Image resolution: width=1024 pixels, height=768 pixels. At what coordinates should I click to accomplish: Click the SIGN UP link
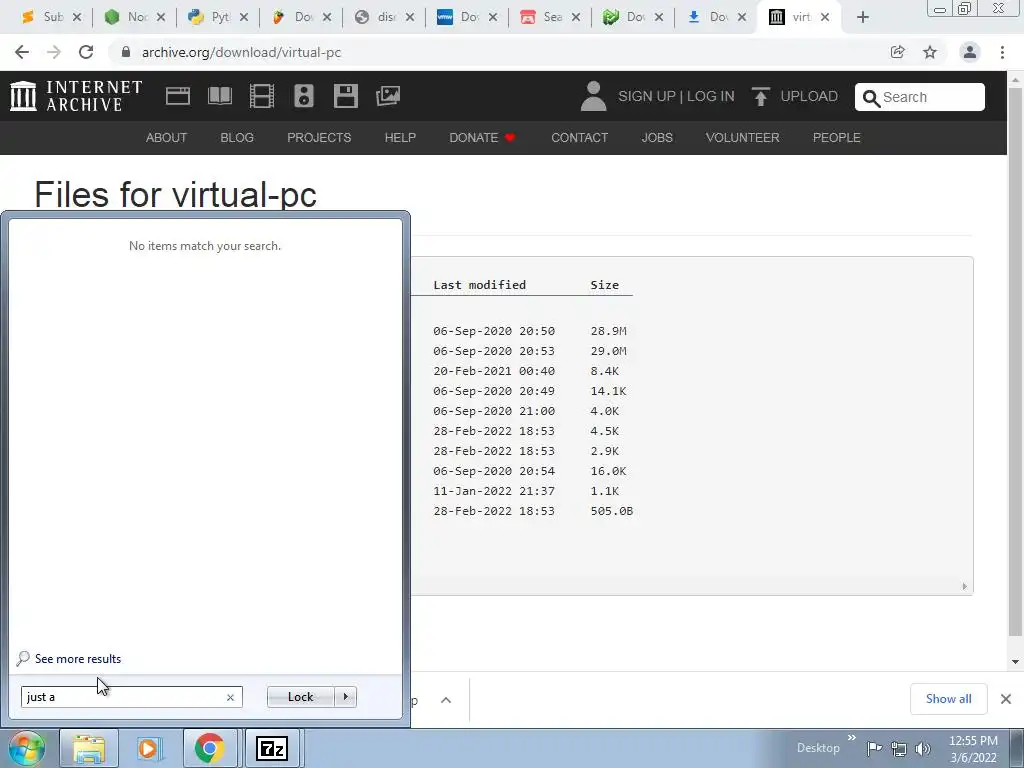[647, 97]
